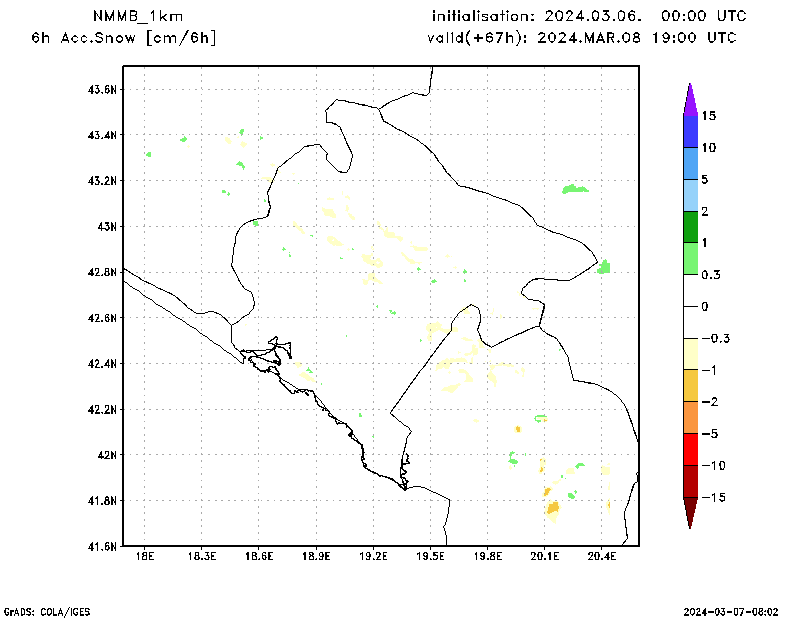Pick the bright red -5 to -10 legend swatch
This screenshot has width=800, height=618.
(x=690, y=450)
